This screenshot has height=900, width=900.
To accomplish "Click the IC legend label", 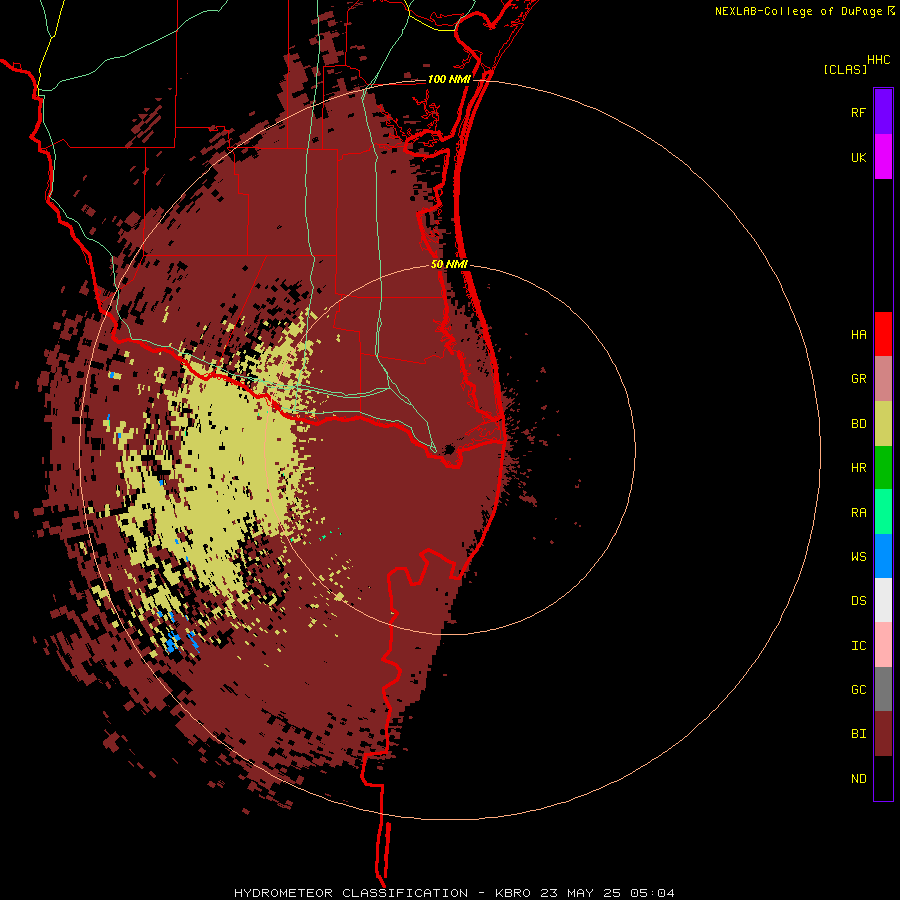I will (858, 646).
